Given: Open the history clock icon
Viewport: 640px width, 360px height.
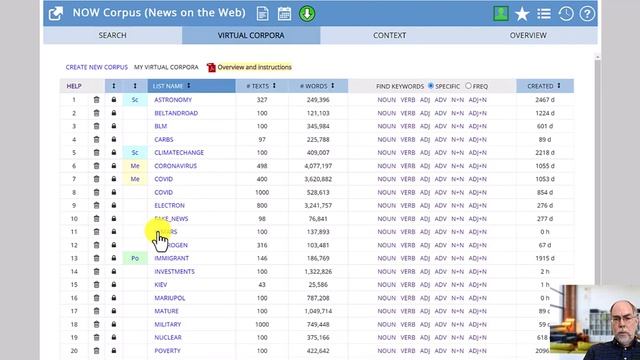Looking at the screenshot, I should 566,14.
